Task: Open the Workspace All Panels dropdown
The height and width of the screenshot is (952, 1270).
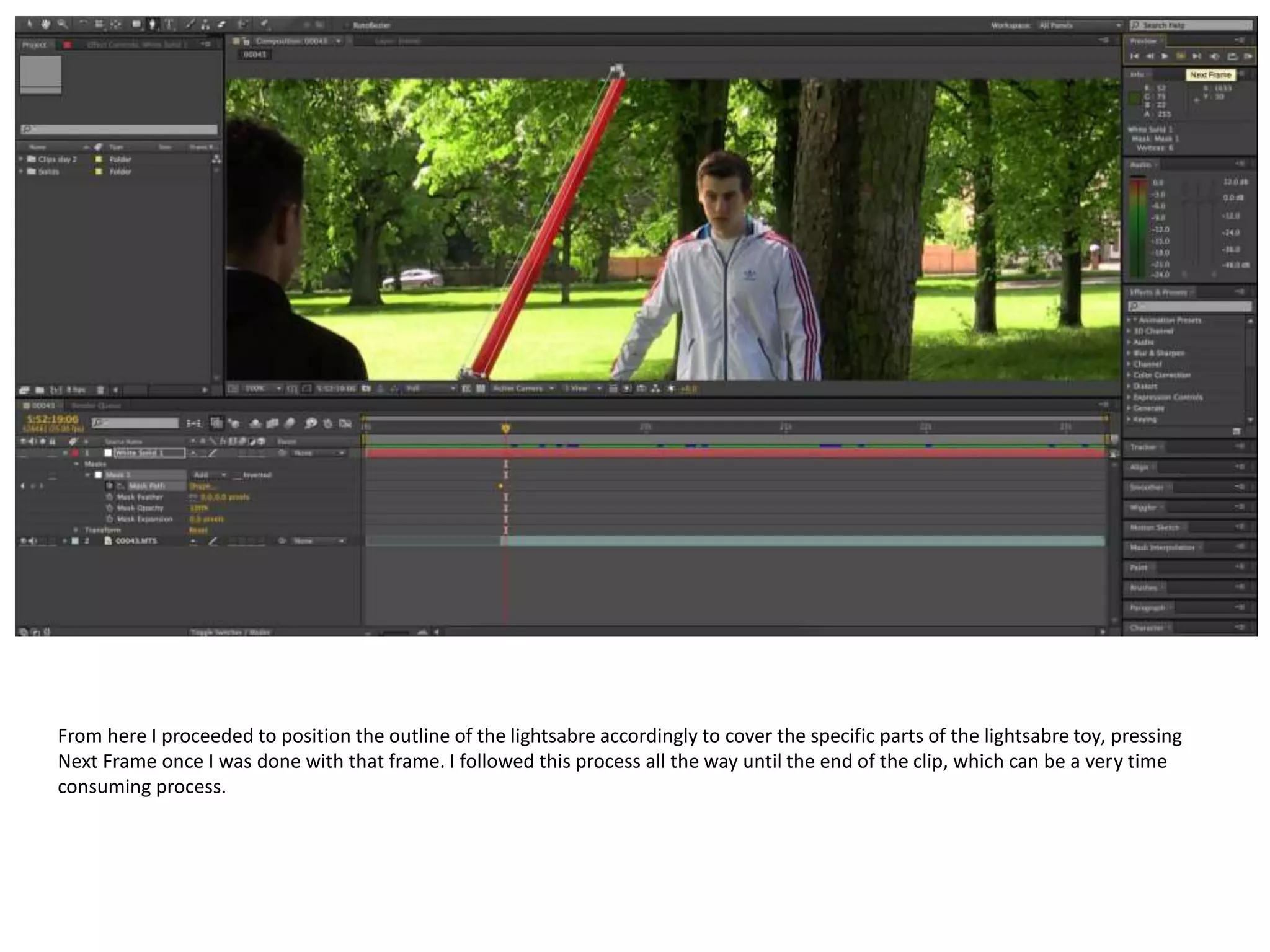Action: pyautogui.click(x=1080, y=25)
